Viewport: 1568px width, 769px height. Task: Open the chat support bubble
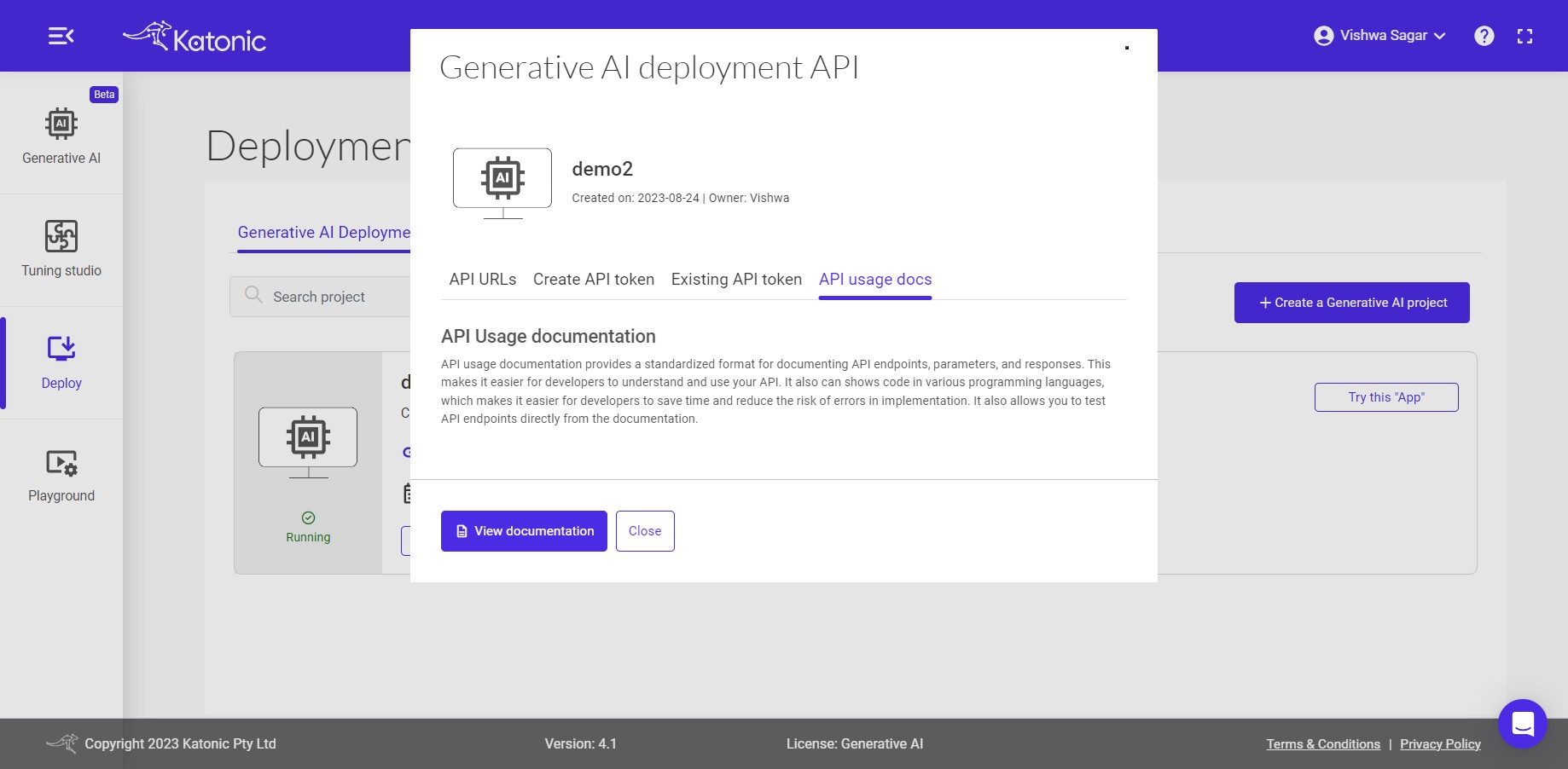[x=1523, y=724]
